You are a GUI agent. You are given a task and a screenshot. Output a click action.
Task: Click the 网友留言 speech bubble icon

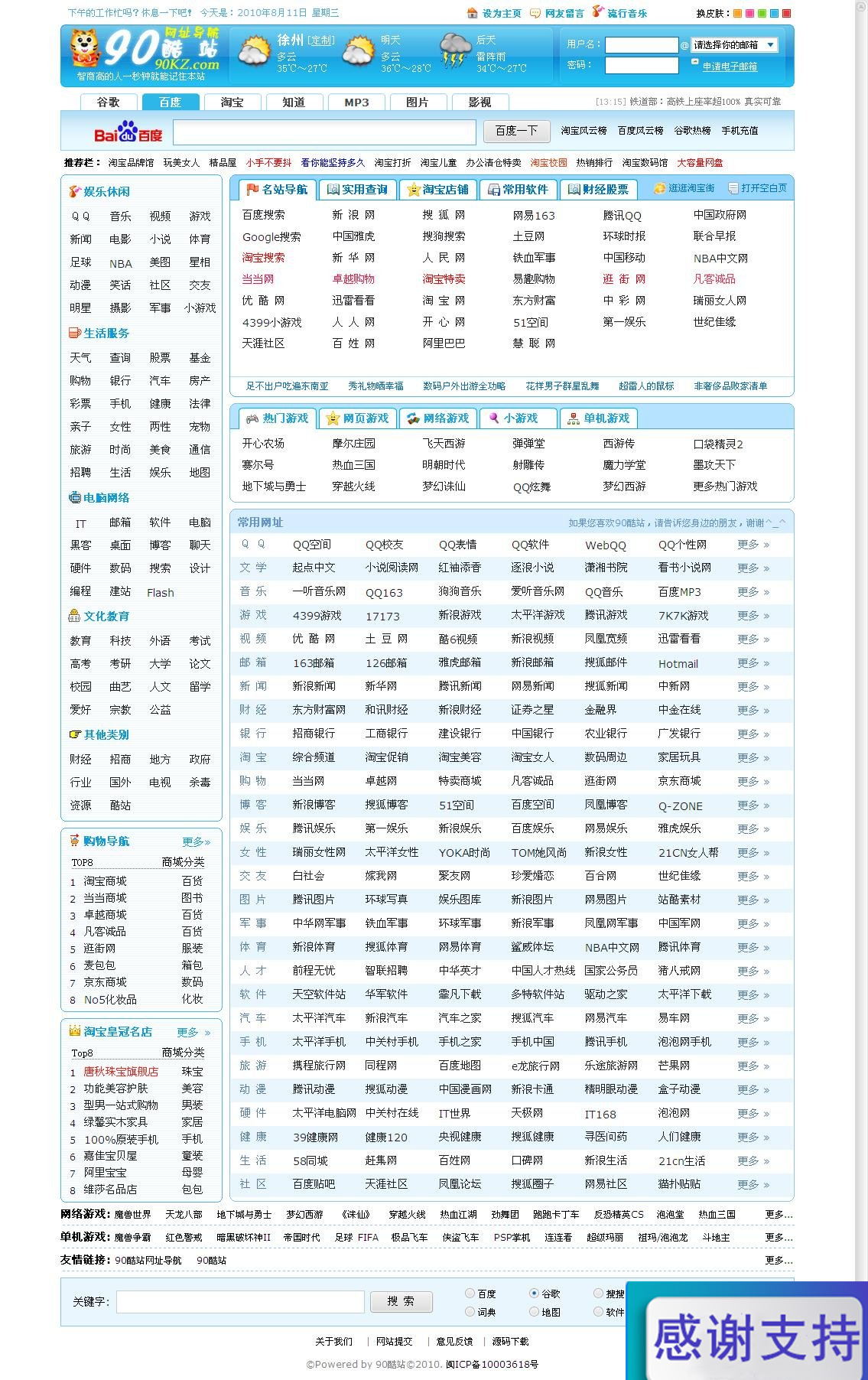(535, 13)
